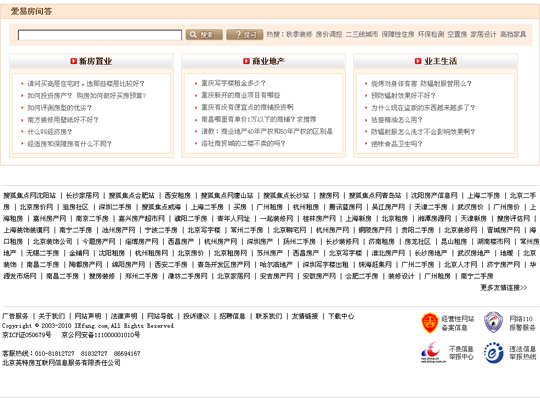Select hot search term 保障性住房
This screenshot has height=398, width=540.
[x=398, y=34]
